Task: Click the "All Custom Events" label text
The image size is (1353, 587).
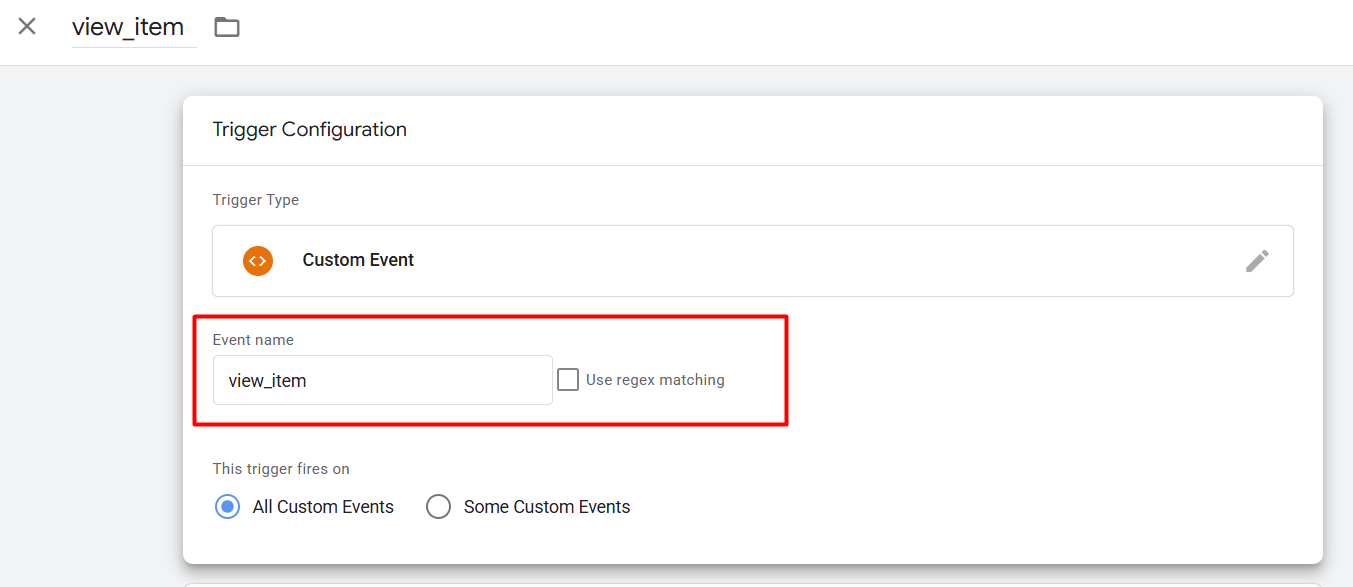Action: 323,507
